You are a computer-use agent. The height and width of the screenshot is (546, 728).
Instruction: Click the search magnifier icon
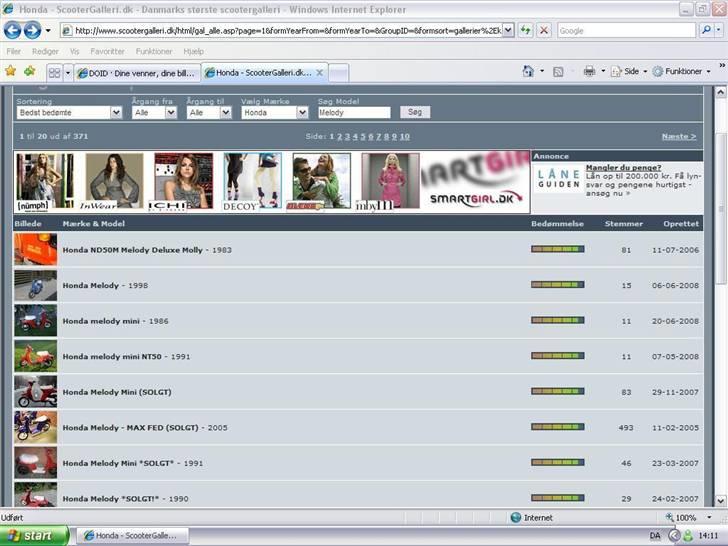[706, 31]
